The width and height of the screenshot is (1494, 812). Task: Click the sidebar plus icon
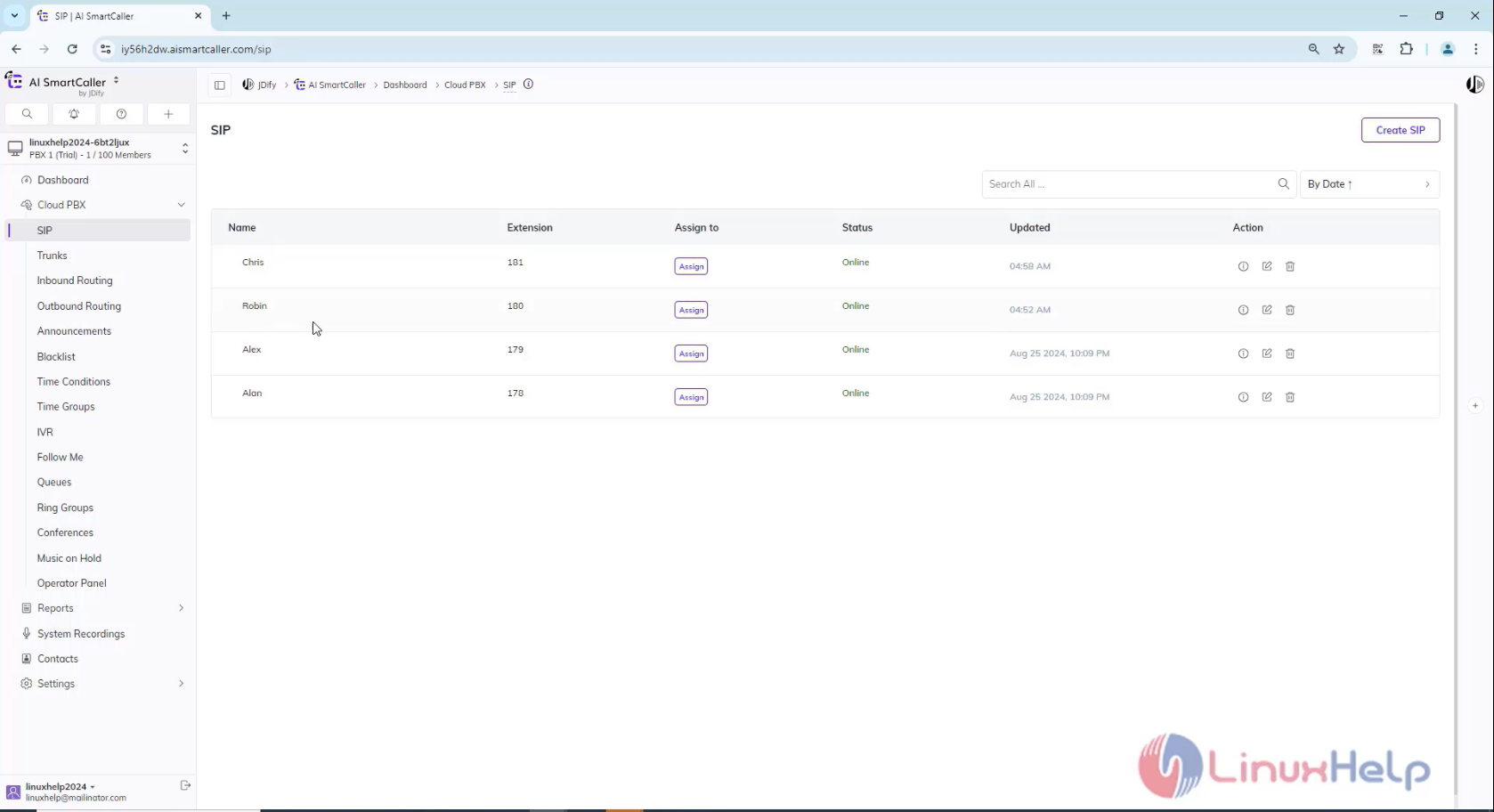[x=168, y=114]
